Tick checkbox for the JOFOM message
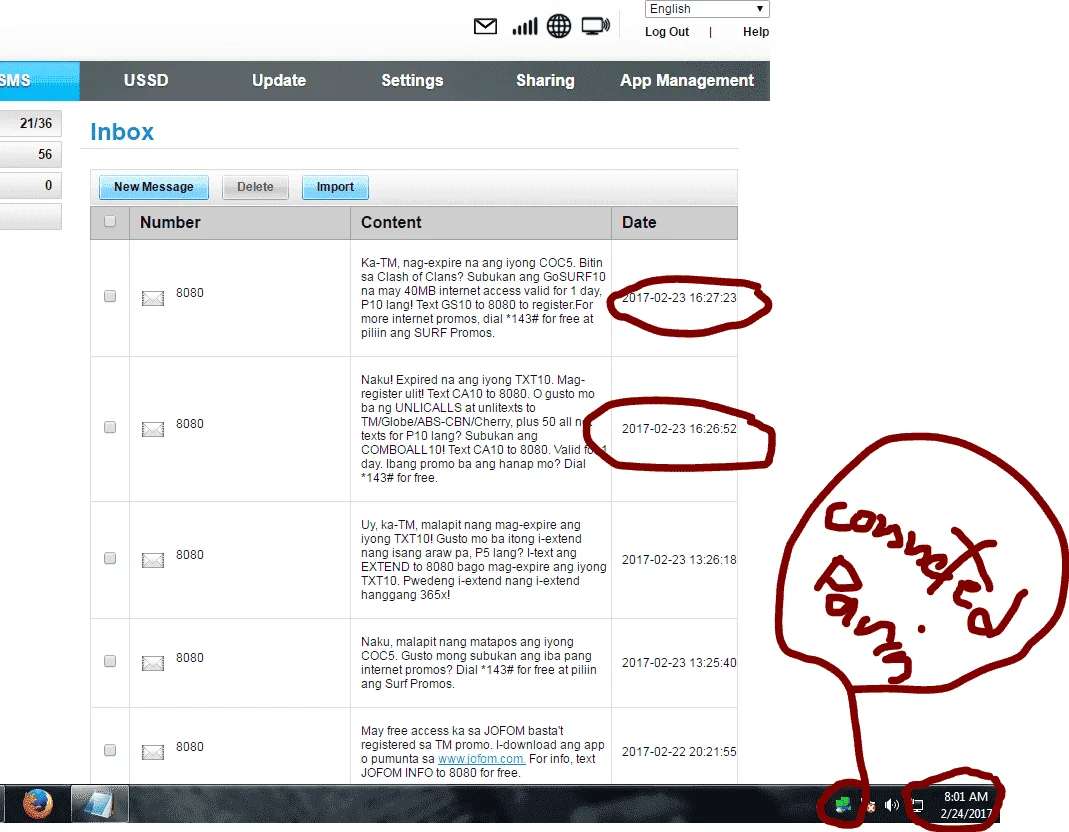 [110, 749]
